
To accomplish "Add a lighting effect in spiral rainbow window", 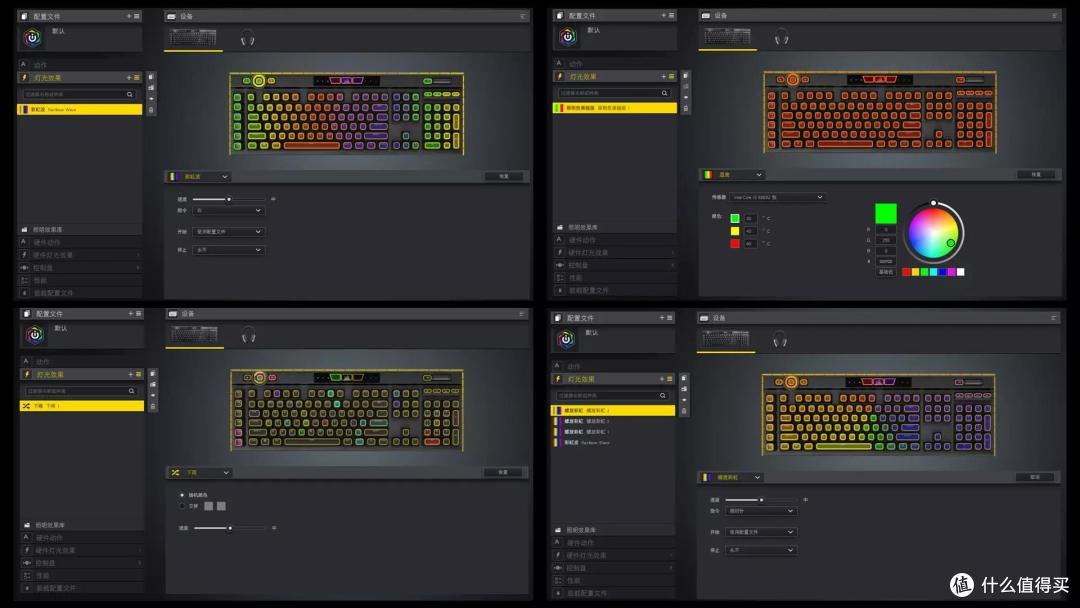I will click(x=662, y=379).
